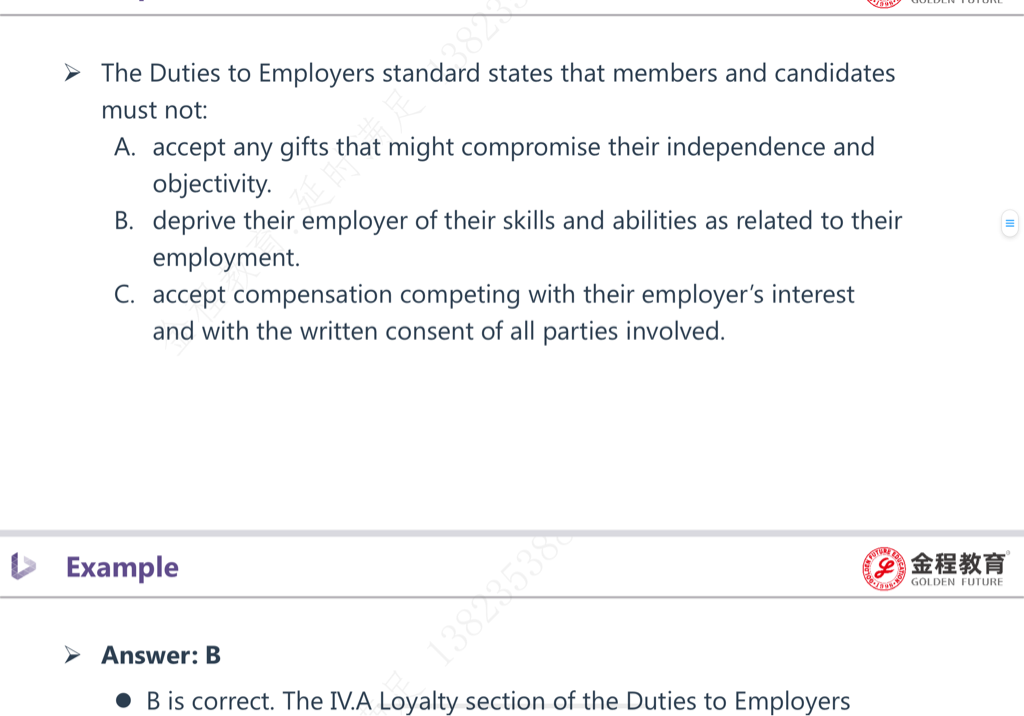Click the 'Example' slide heading
This screenshot has width=1024, height=716.
[x=122, y=567]
